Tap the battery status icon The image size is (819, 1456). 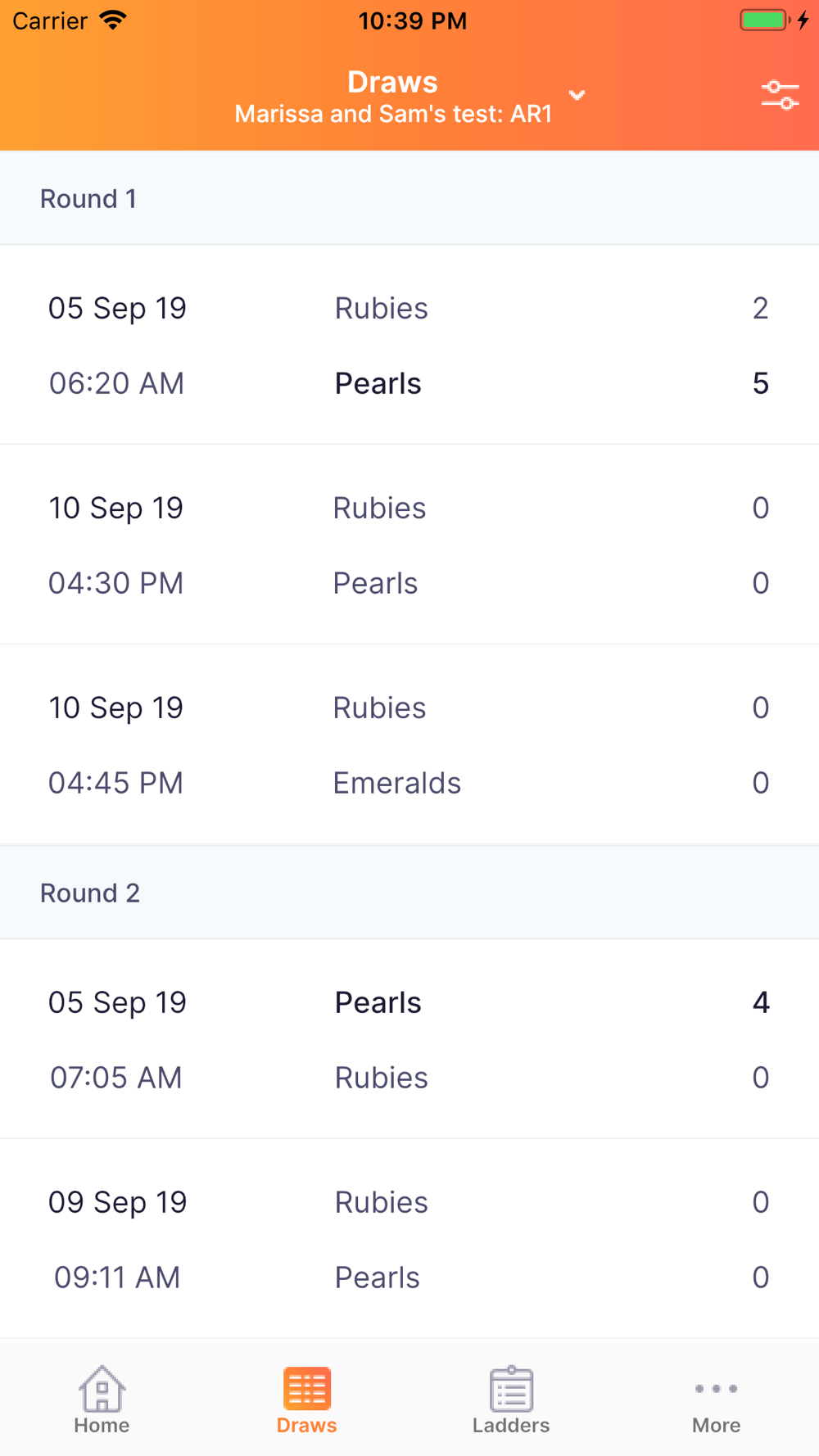click(x=763, y=20)
